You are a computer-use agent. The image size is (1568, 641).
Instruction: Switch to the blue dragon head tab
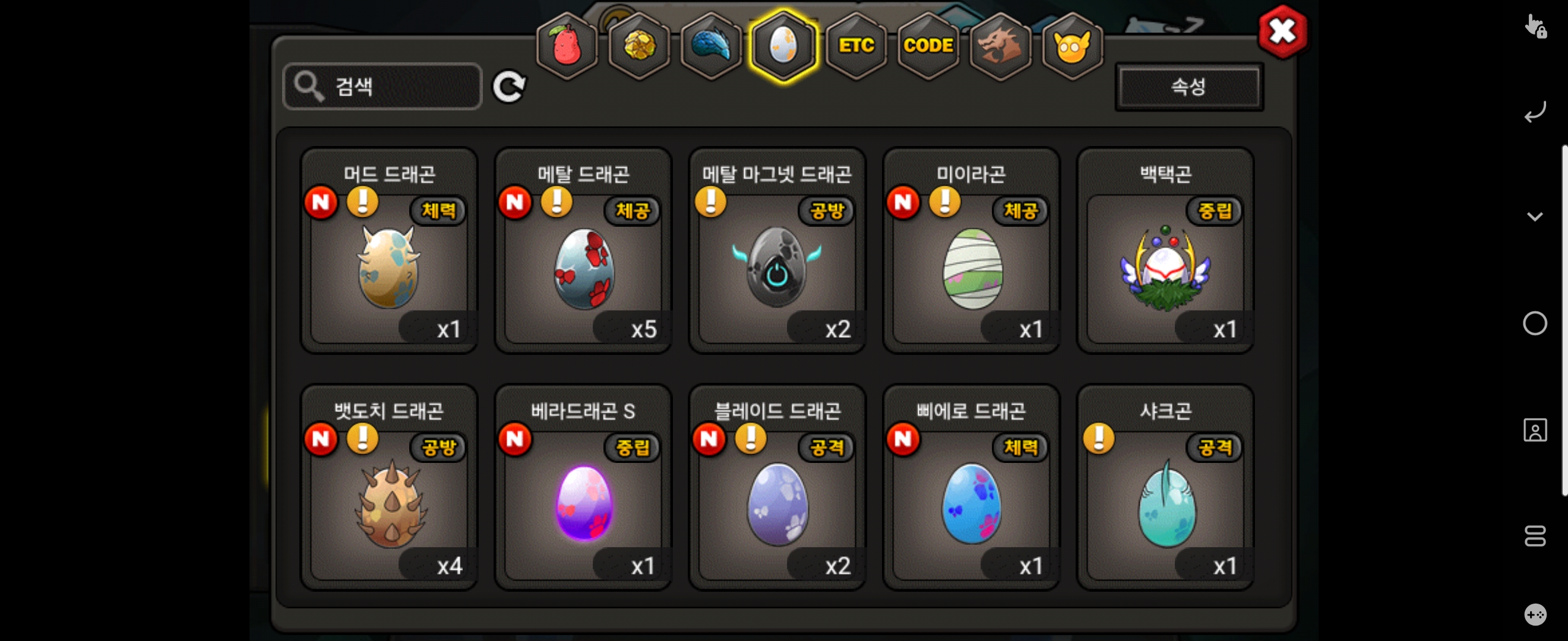click(711, 46)
